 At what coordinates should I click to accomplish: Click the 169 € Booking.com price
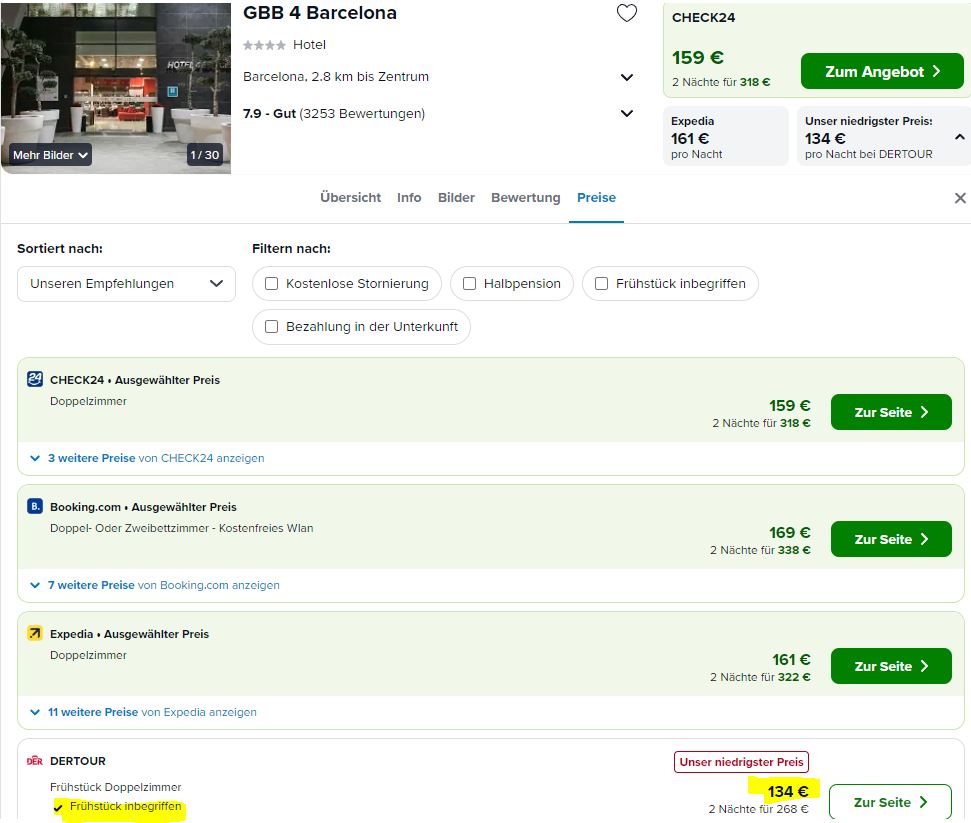(x=790, y=533)
